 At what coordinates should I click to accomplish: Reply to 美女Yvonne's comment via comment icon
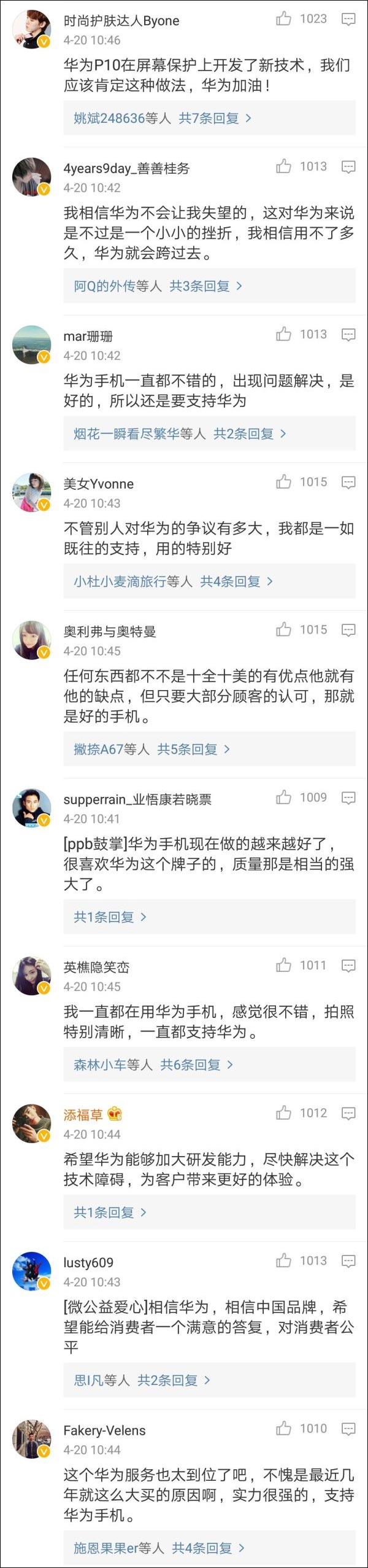(348, 483)
